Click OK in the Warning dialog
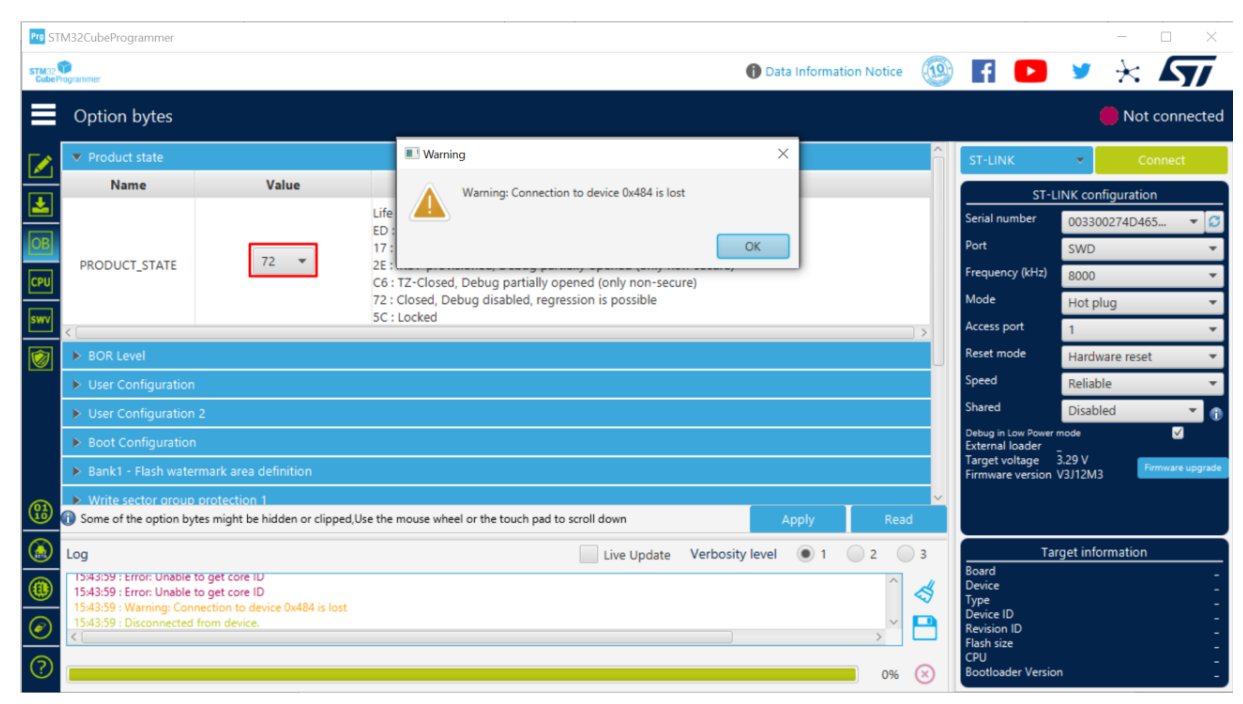This screenshot has width=1243, height=704. pos(753,246)
